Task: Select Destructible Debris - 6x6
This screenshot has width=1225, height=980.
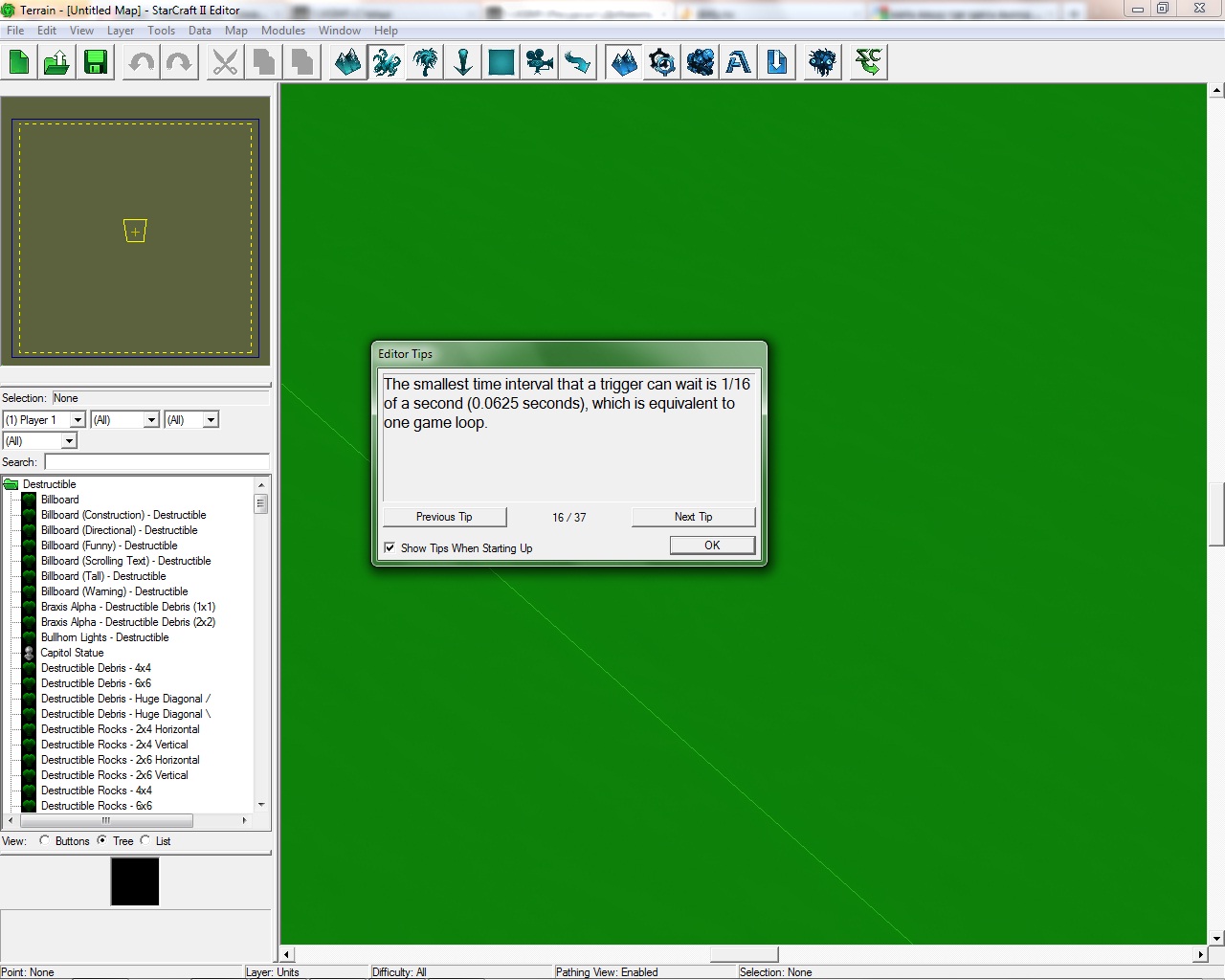Action: [96, 683]
